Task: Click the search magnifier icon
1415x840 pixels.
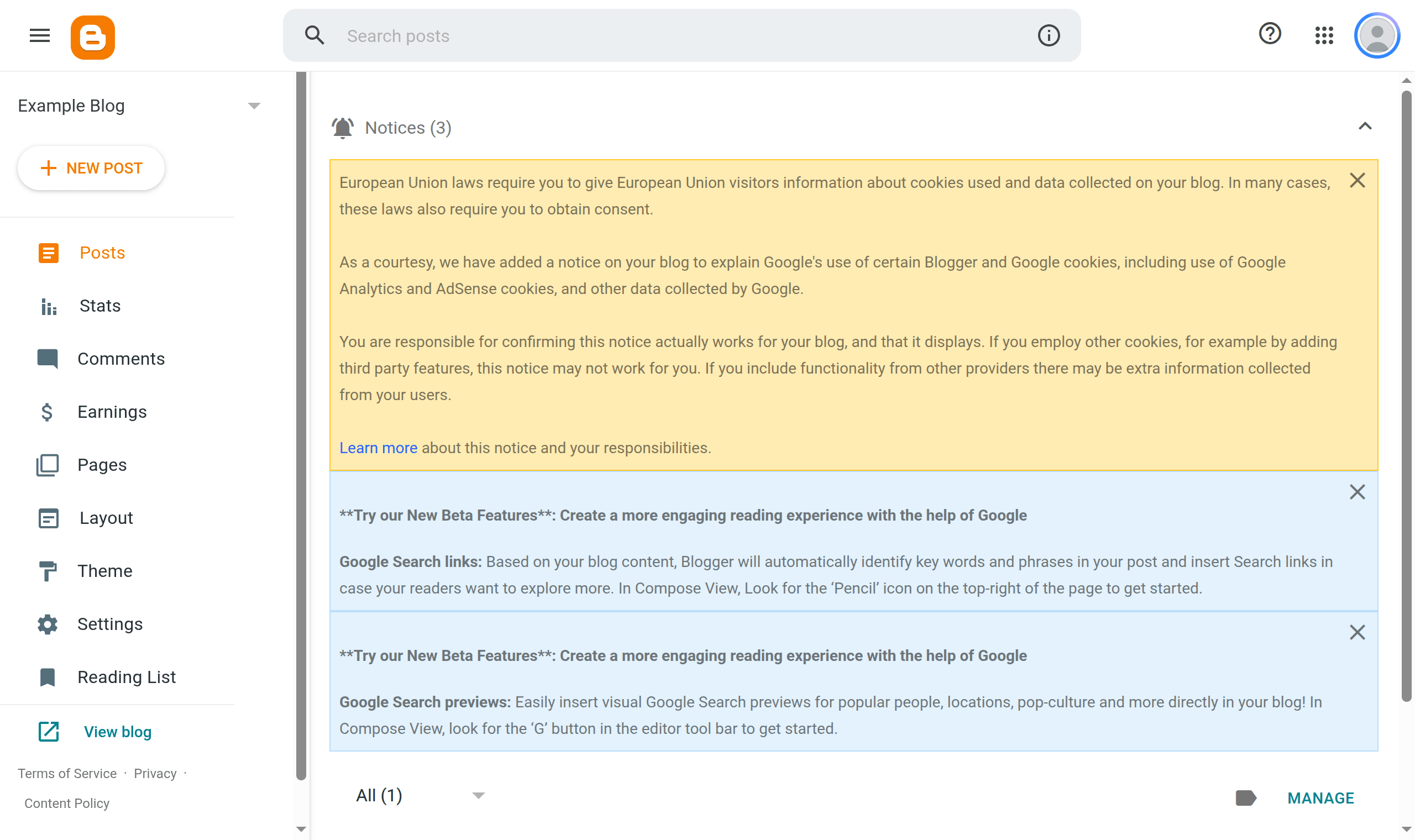Action: tap(315, 36)
